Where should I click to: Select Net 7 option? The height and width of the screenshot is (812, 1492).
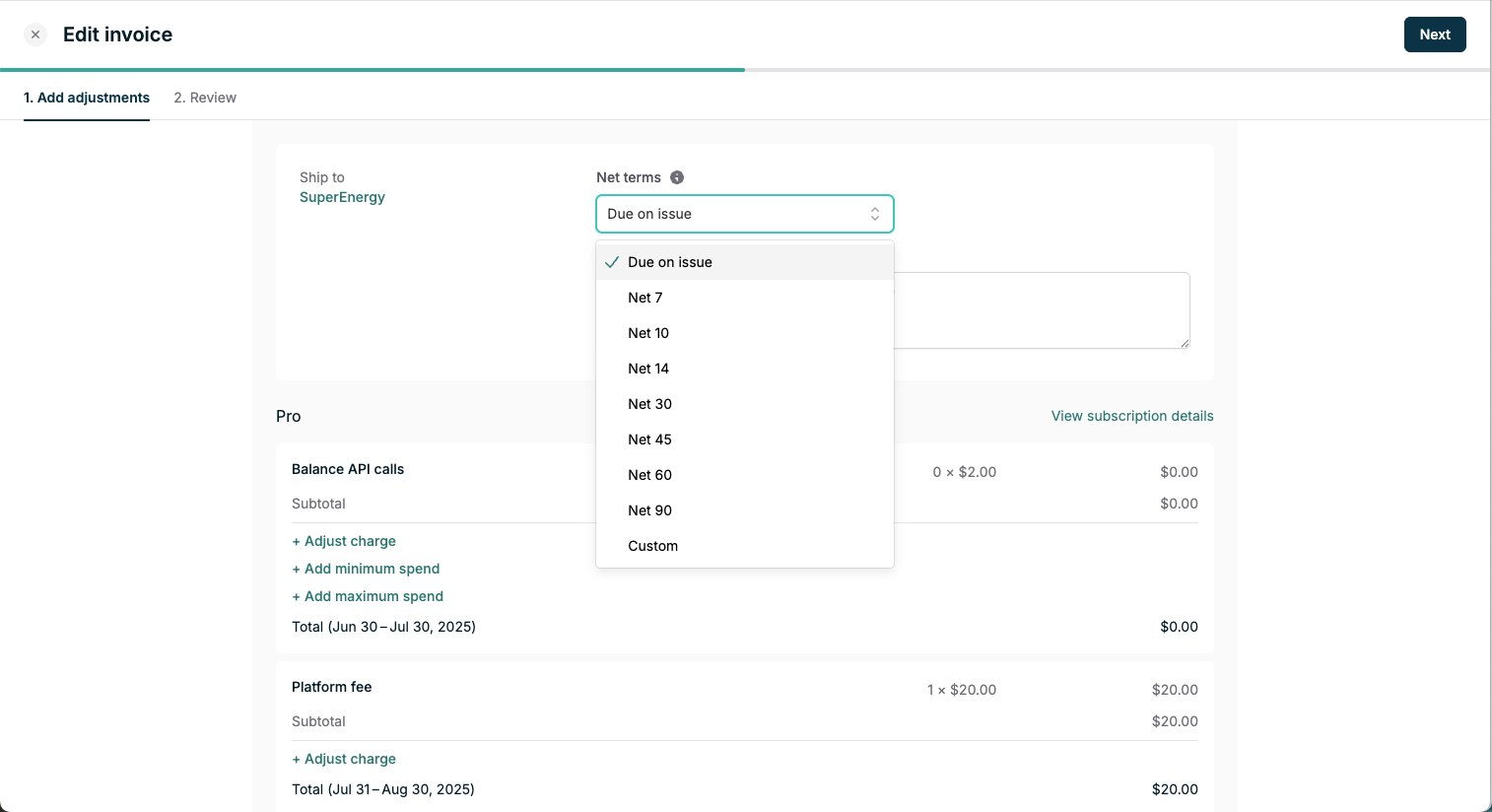745,298
